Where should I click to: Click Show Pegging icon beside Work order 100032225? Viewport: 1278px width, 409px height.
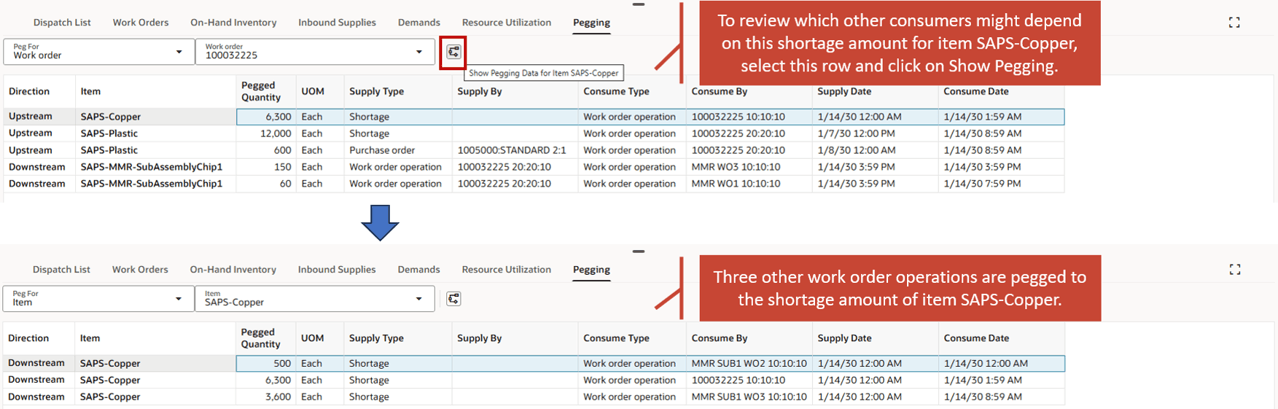454,52
